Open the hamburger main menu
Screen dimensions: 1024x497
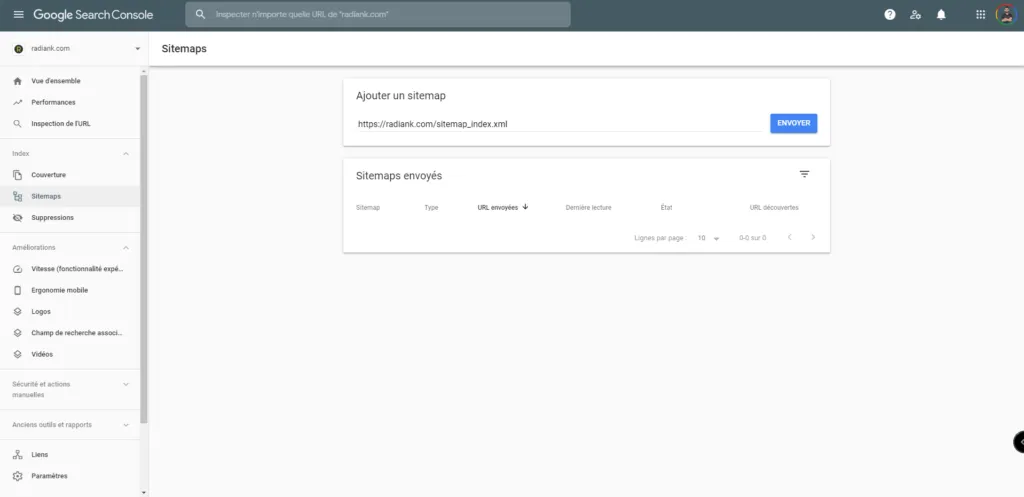(18, 14)
